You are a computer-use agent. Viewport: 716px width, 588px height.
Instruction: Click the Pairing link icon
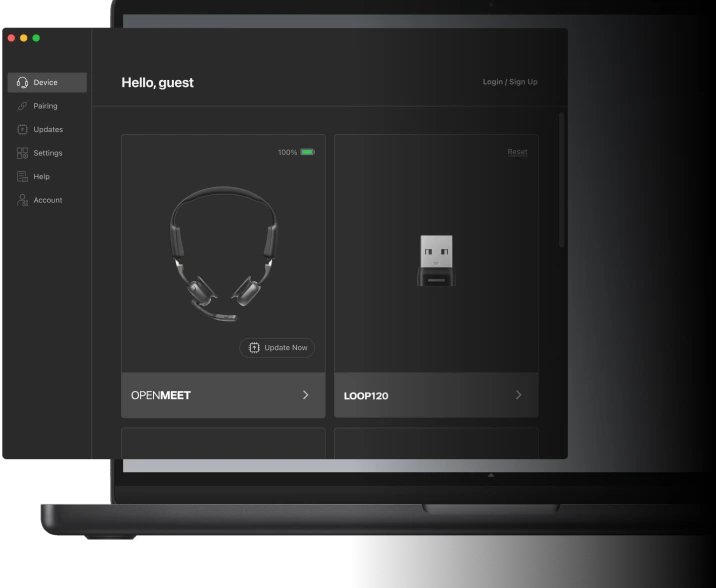[x=22, y=106]
